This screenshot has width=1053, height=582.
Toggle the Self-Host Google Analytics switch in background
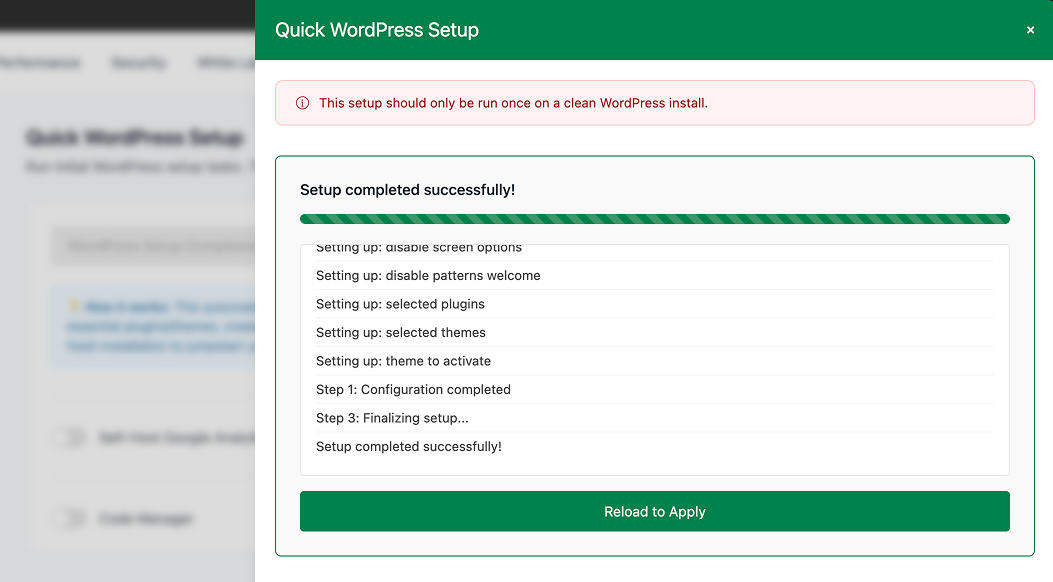coord(69,438)
